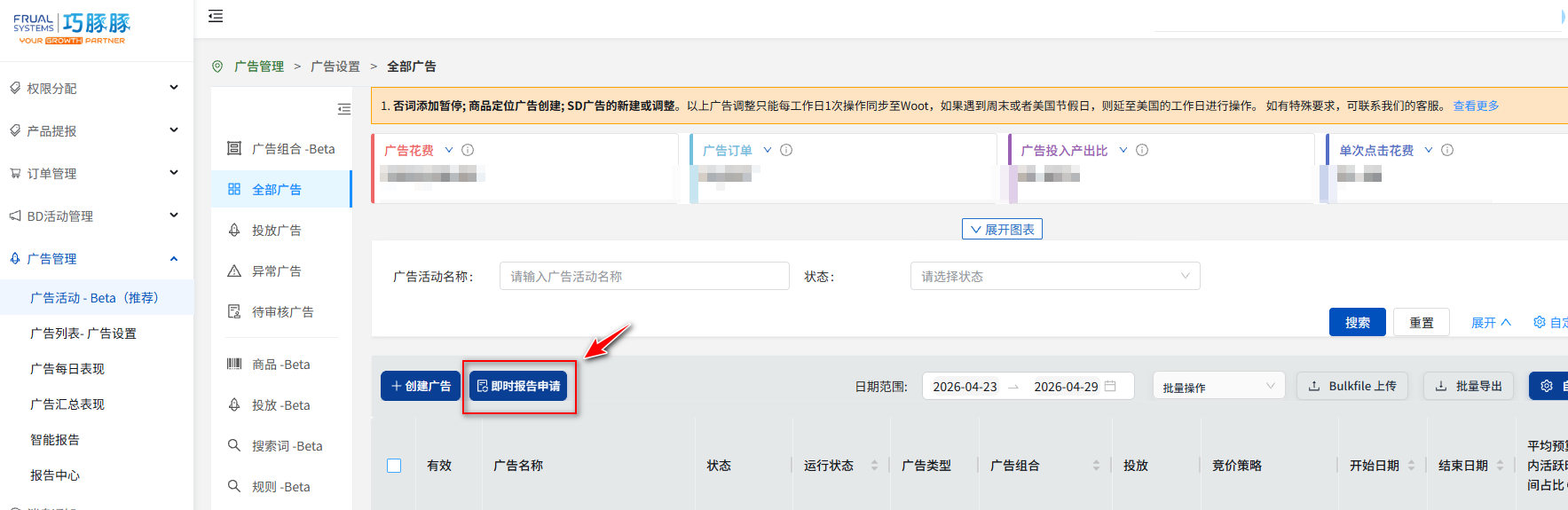
Task: Open the calendar icon in date range
Action: [1110, 386]
